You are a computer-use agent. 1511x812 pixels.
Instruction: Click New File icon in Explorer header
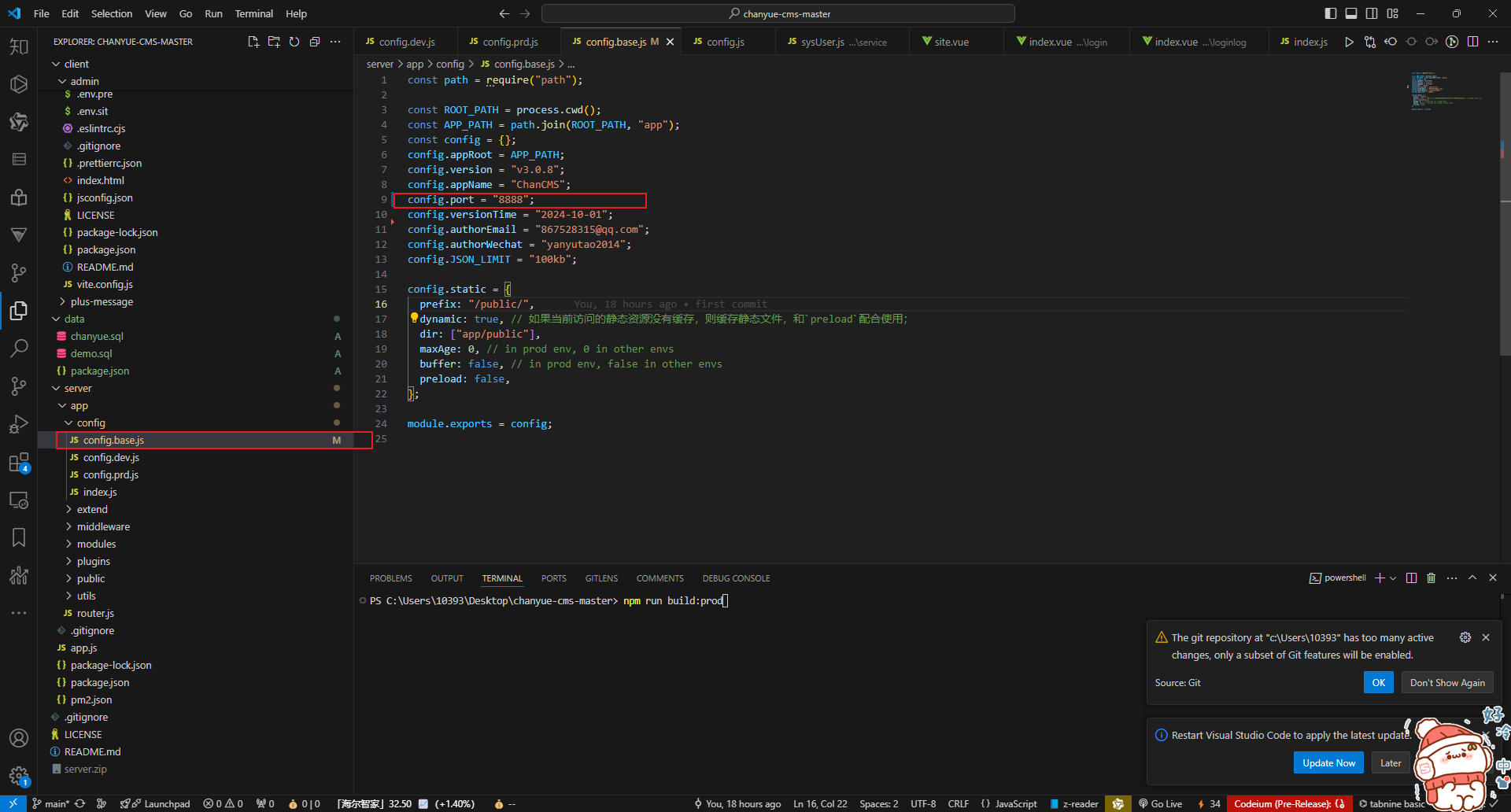point(253,42)
